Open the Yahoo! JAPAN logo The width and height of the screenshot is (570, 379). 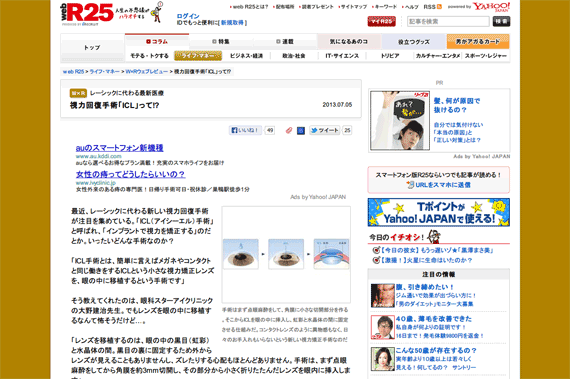click(491, 7)
